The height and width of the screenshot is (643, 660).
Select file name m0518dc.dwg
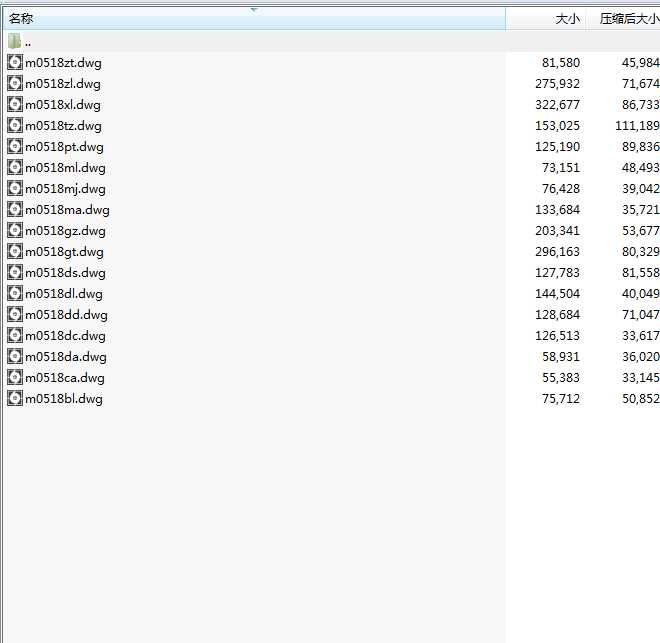pyautogui.click(x=65, y=337)
